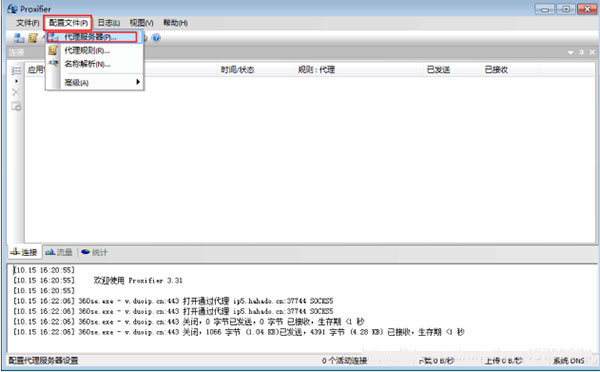This screenshot has height=372, width=600.
Task: Switch to the 流量 tab
Action: pos(59,252)
